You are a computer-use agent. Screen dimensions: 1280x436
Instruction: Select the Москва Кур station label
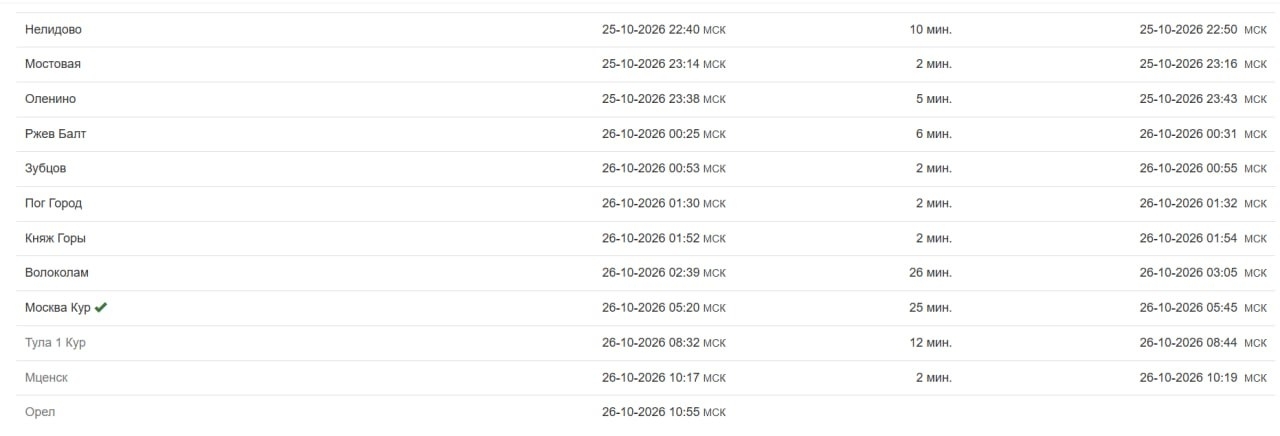click(x=58, y=308)
